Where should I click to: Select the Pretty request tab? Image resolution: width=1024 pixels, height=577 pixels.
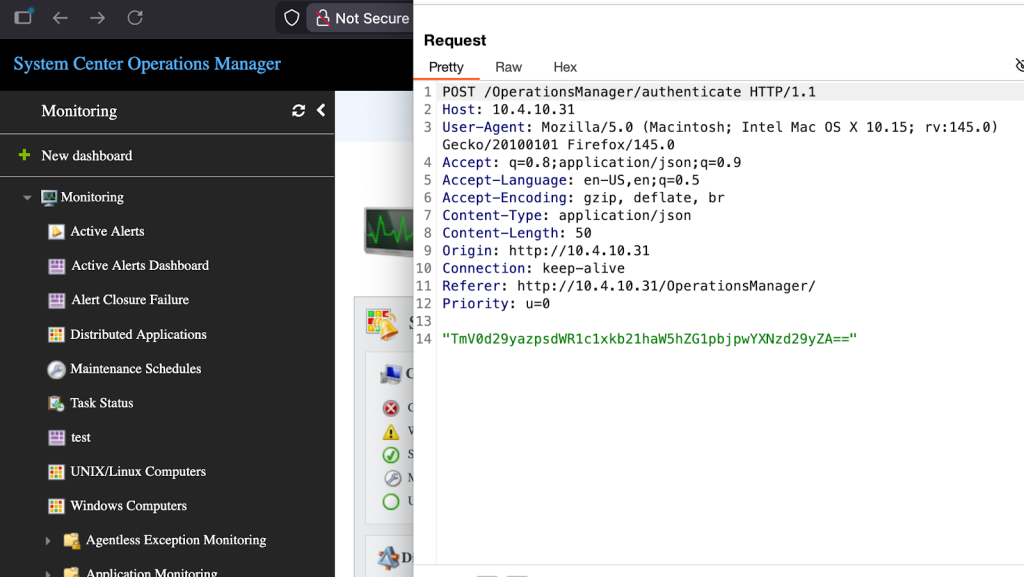click(446, 67)
